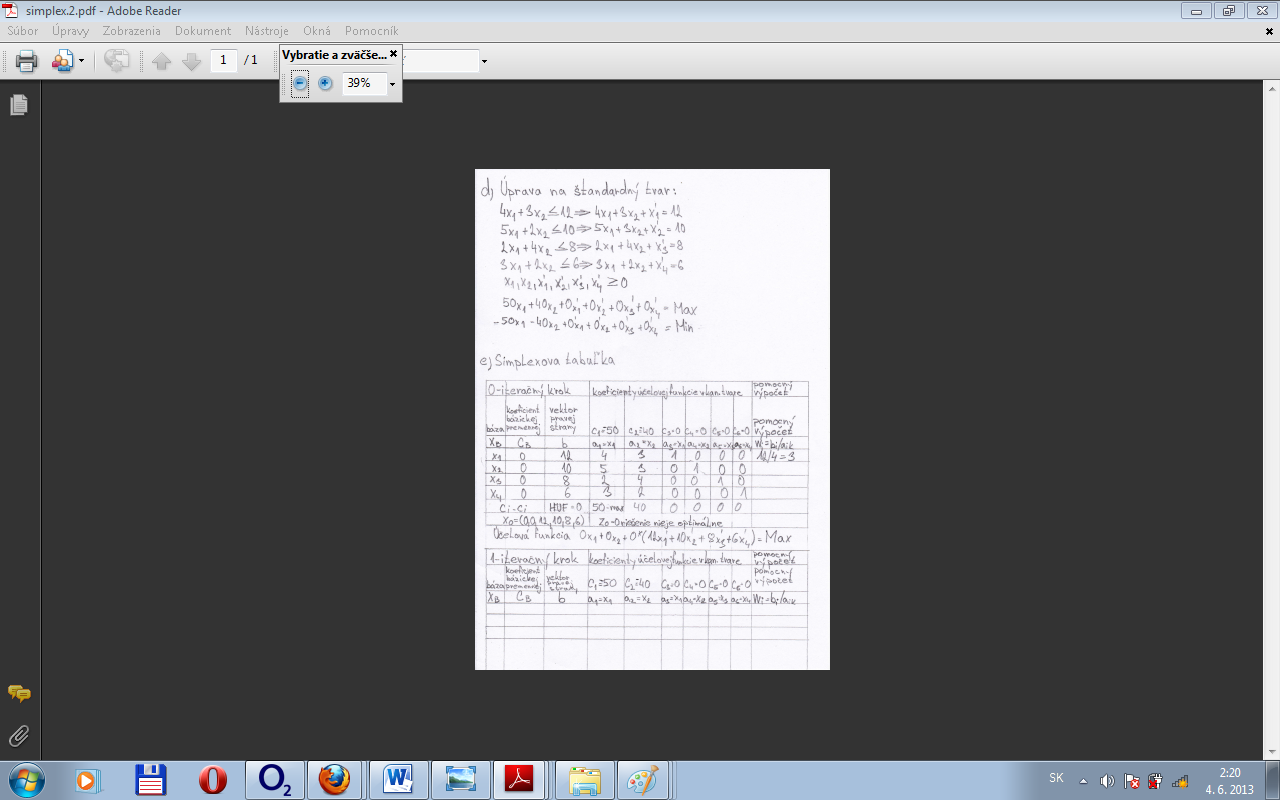Open the Dokument menu

[203, 31]
